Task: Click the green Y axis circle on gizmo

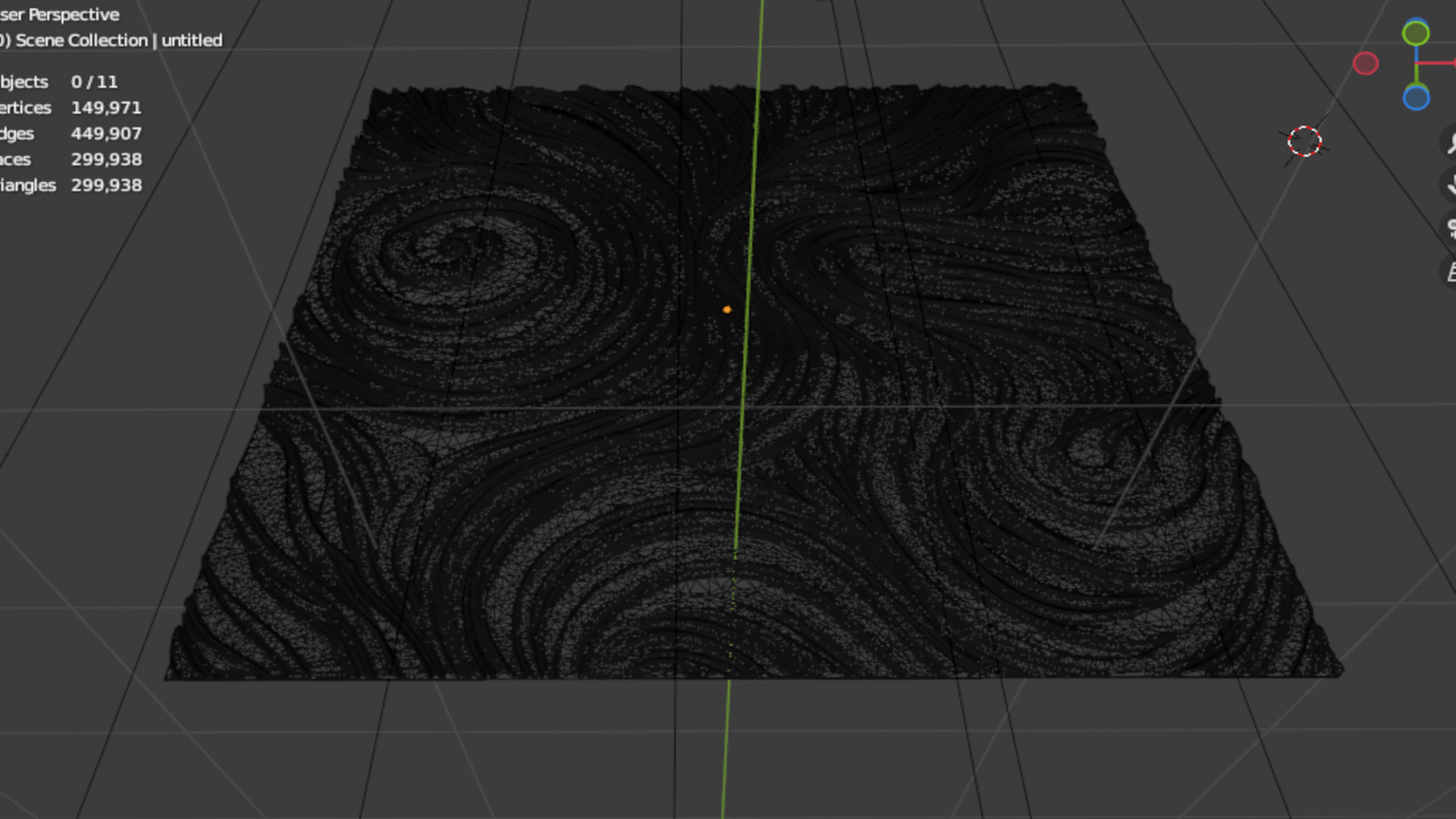Action: (1415, 33)
